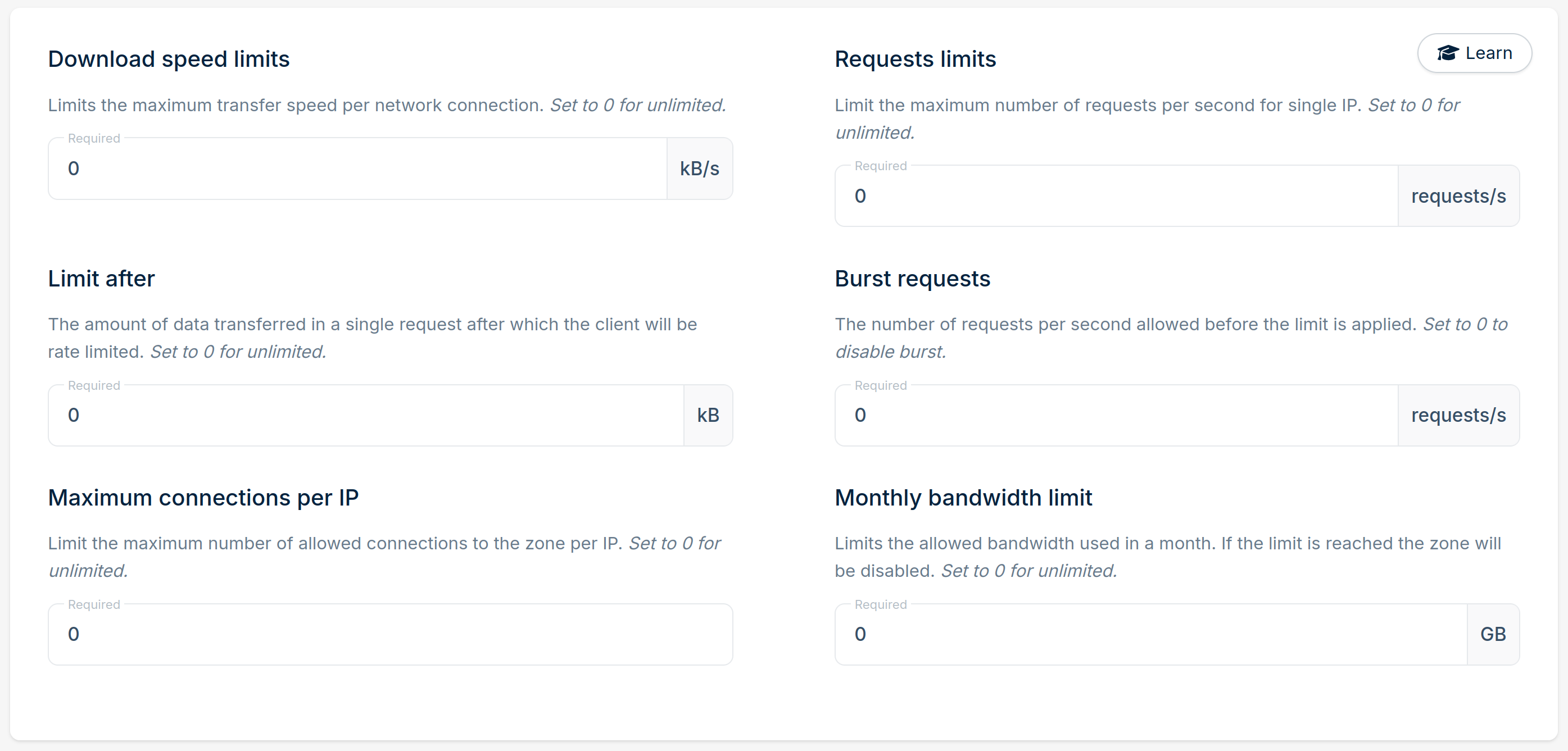Click the kB unit label under Limit after

[708, 415]
